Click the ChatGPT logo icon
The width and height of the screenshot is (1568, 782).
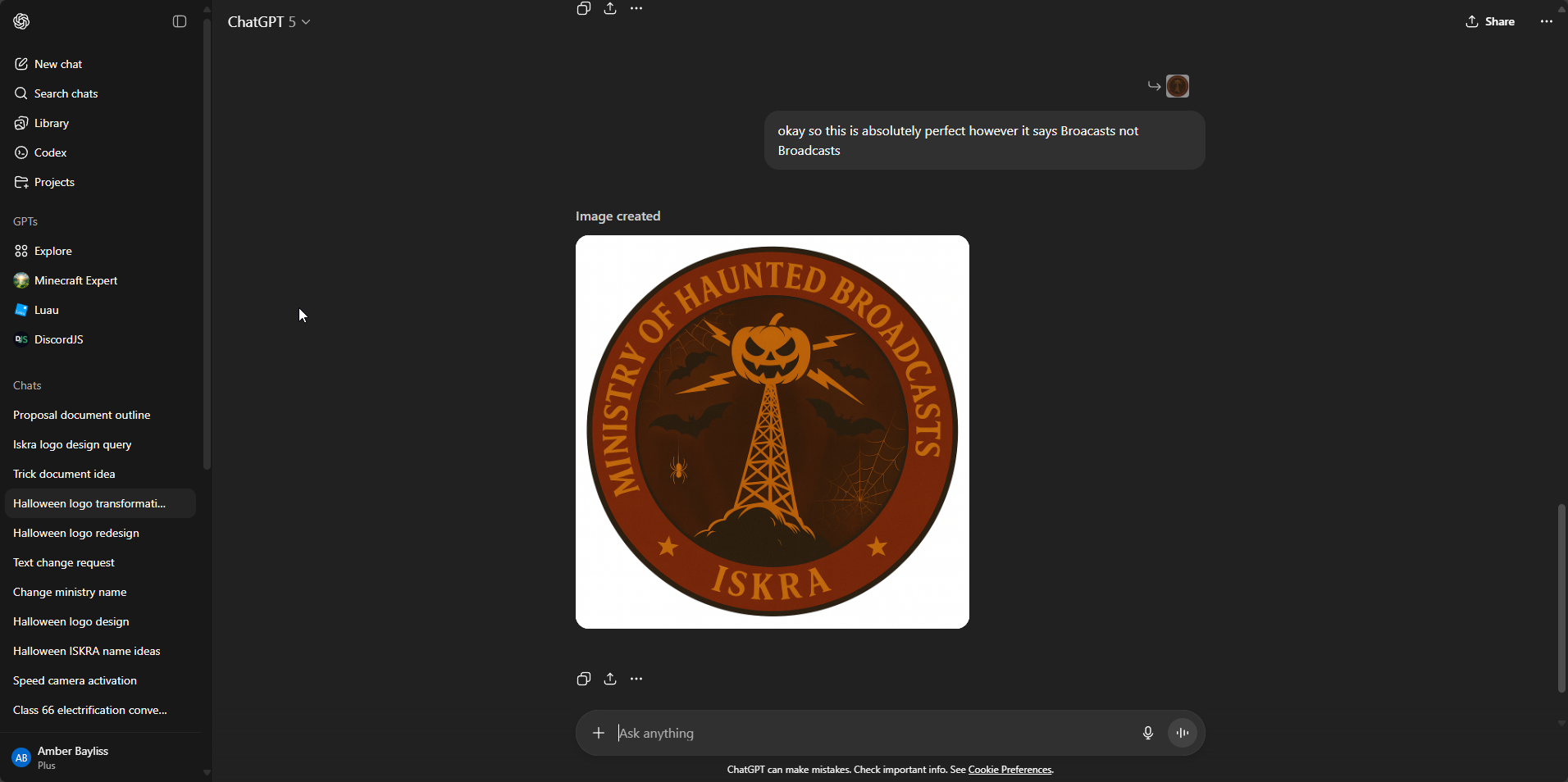coord(21,21)
